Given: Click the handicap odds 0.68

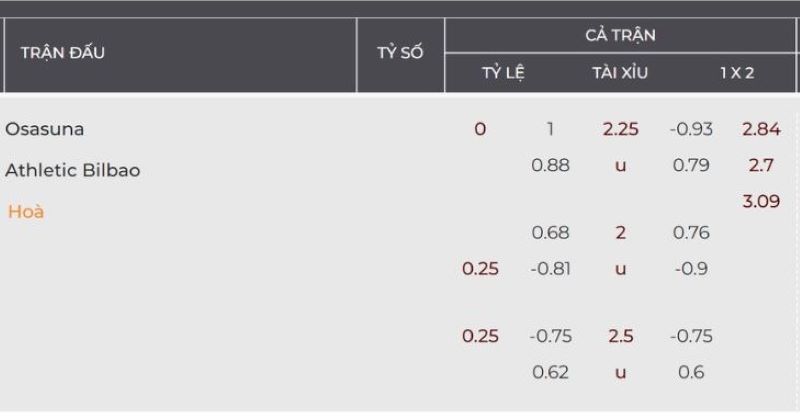Looking at the screenshot, I should [x=550, y=232].
